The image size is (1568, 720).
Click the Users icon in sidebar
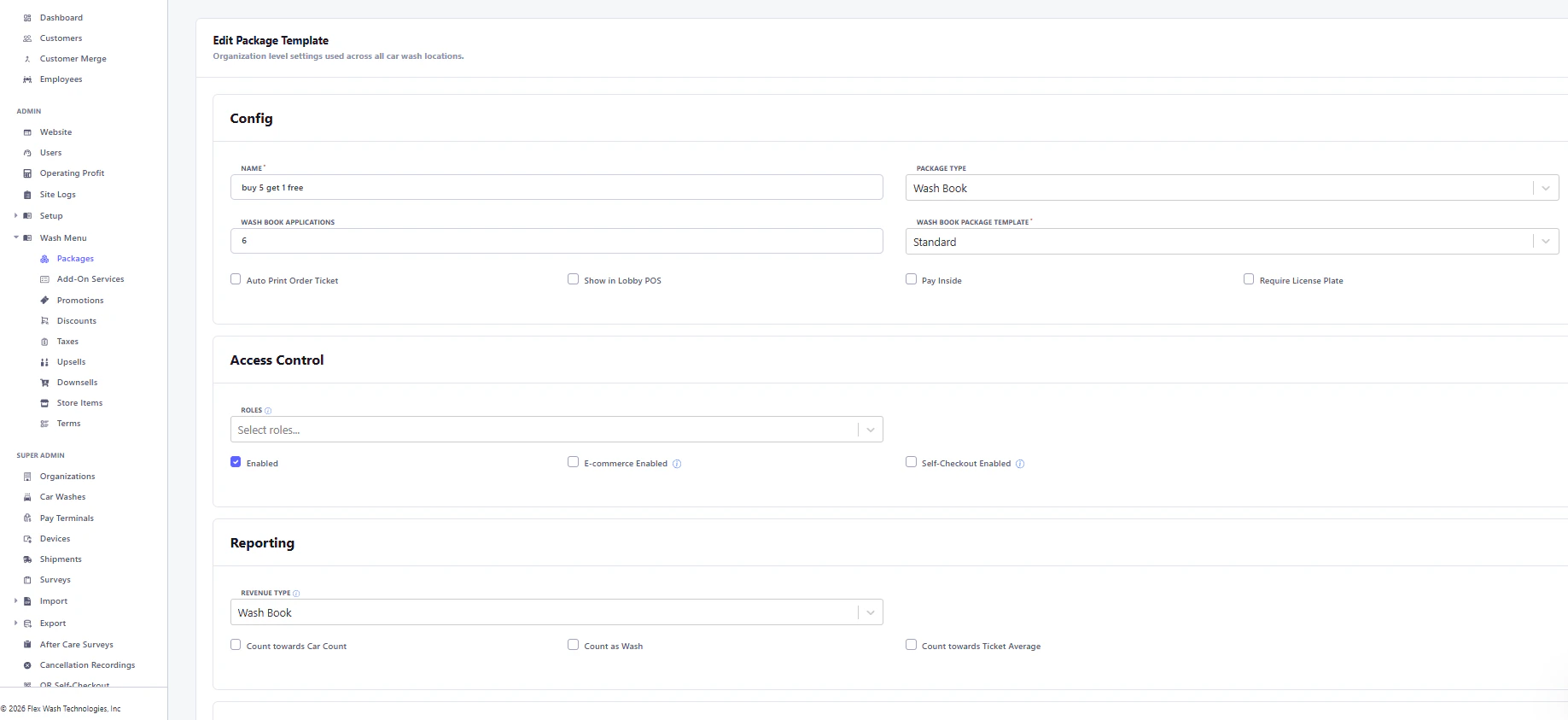[27, 153]
